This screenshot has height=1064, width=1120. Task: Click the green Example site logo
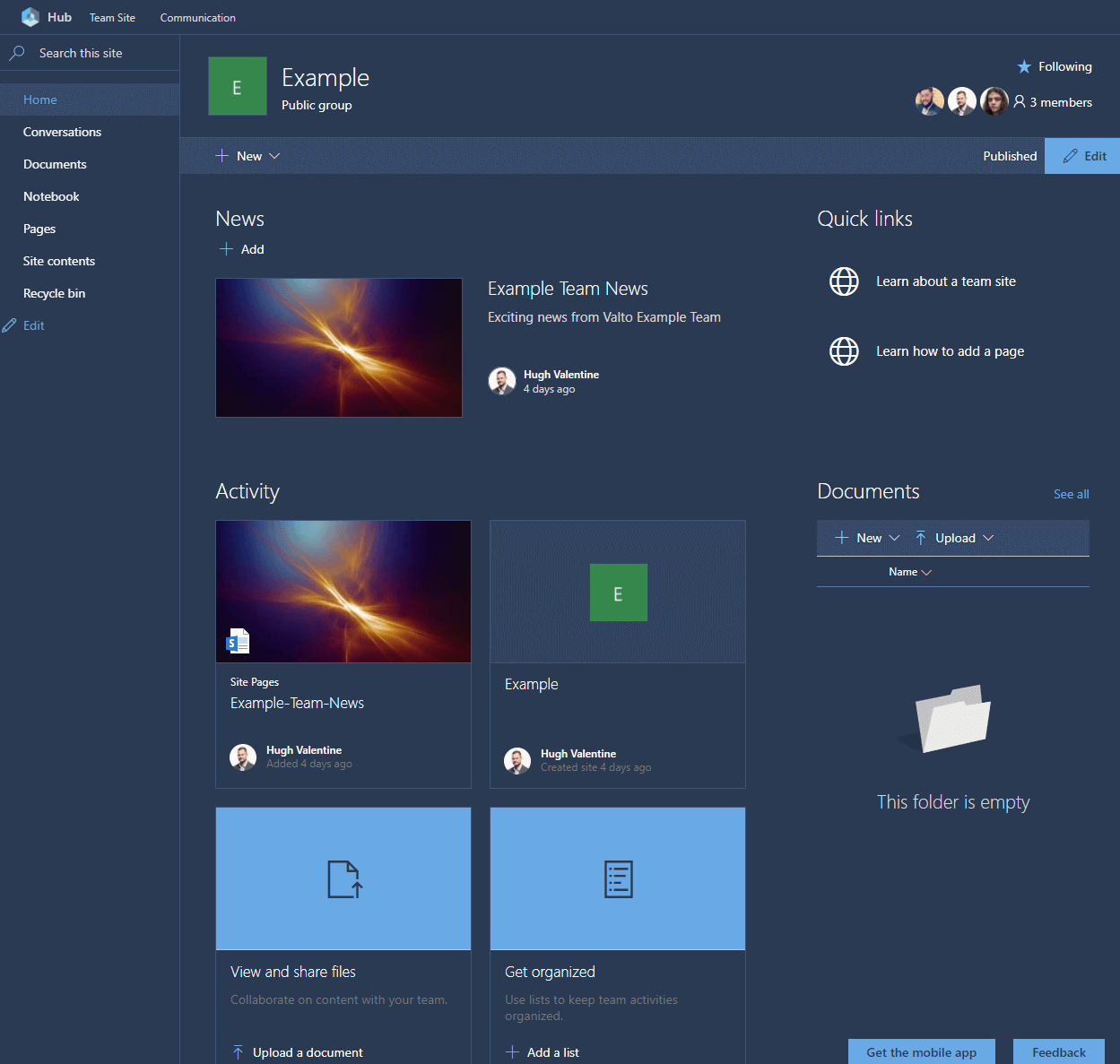click(x=238, y=87)
